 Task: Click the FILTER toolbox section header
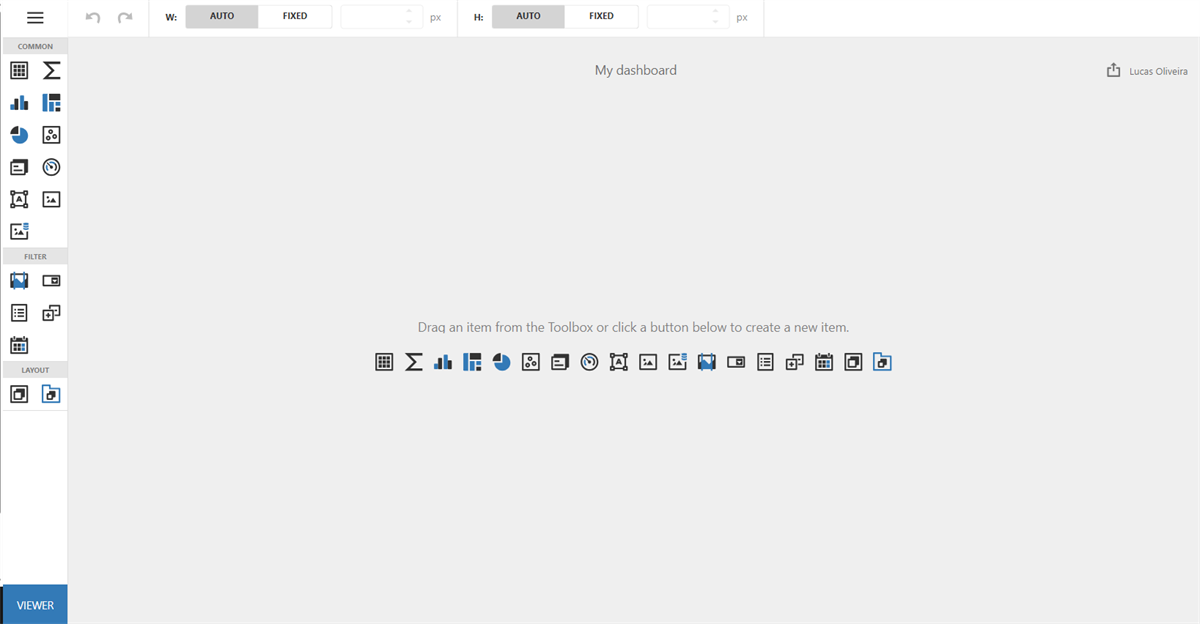point(35,256)
